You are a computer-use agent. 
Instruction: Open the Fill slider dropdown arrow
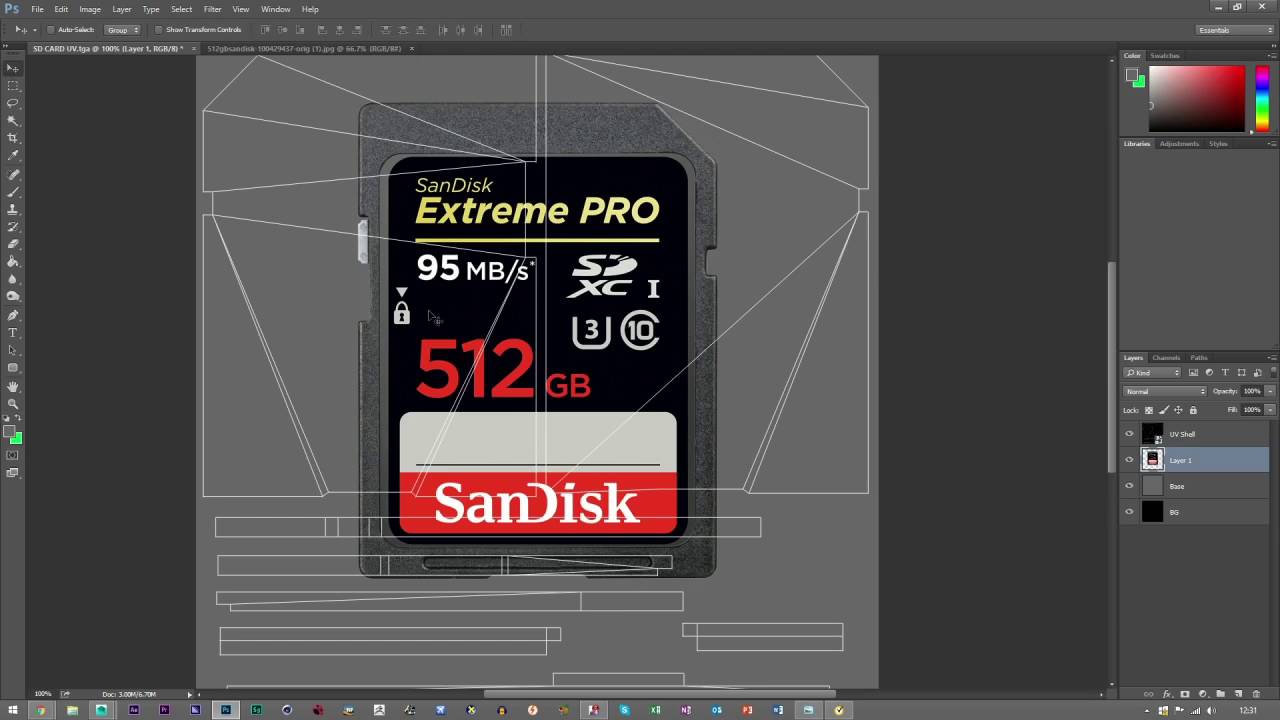click(x=1270, y=410)
